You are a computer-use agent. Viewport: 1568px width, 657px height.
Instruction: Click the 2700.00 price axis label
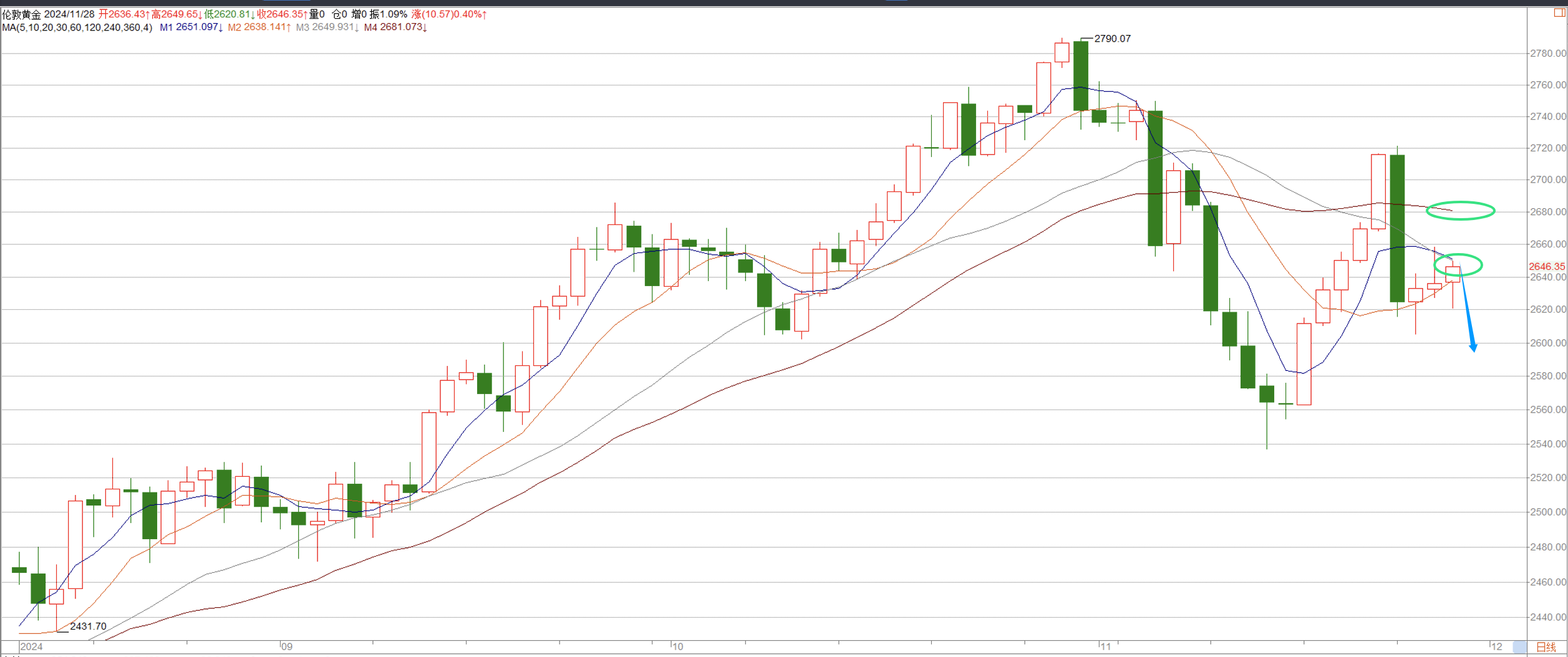1548,180
